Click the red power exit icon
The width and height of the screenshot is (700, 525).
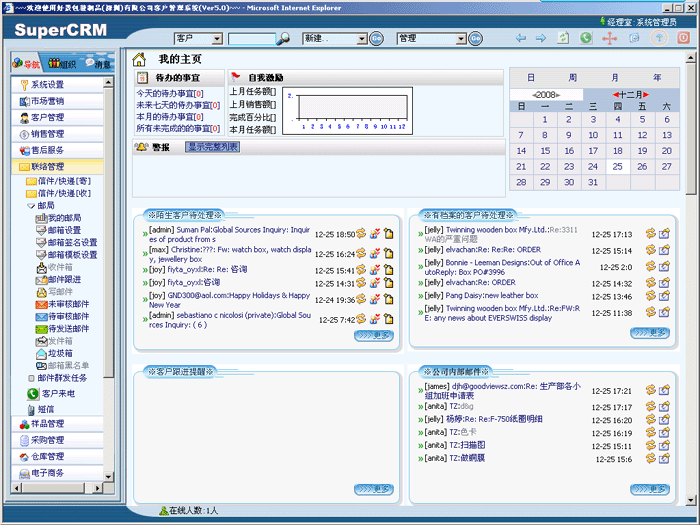[x=683, y=38]
